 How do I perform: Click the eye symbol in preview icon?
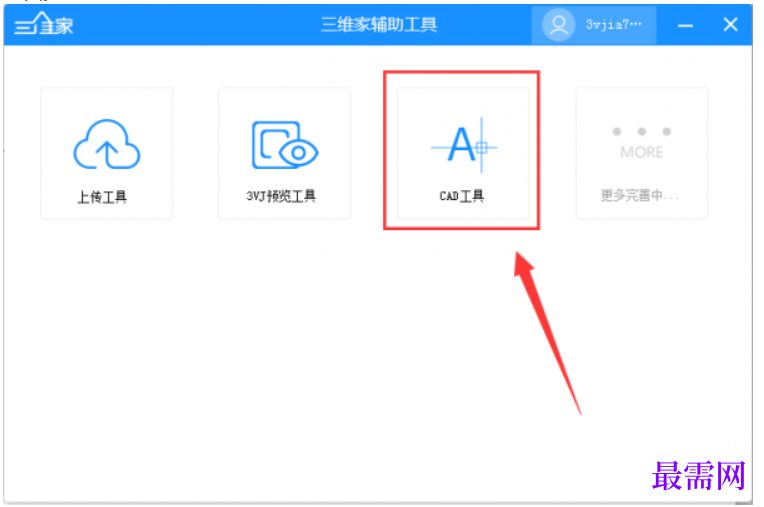tap(298, 152)
